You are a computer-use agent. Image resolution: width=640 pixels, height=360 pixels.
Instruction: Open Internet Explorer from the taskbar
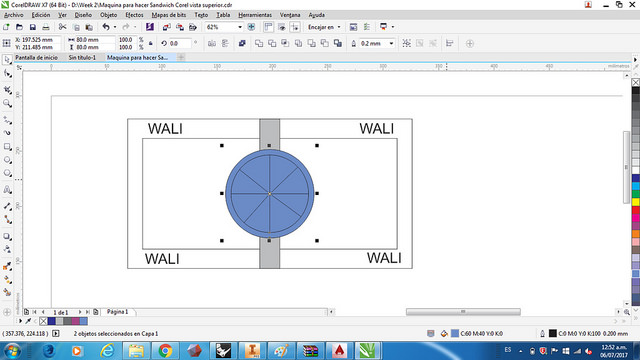point(107,351)
